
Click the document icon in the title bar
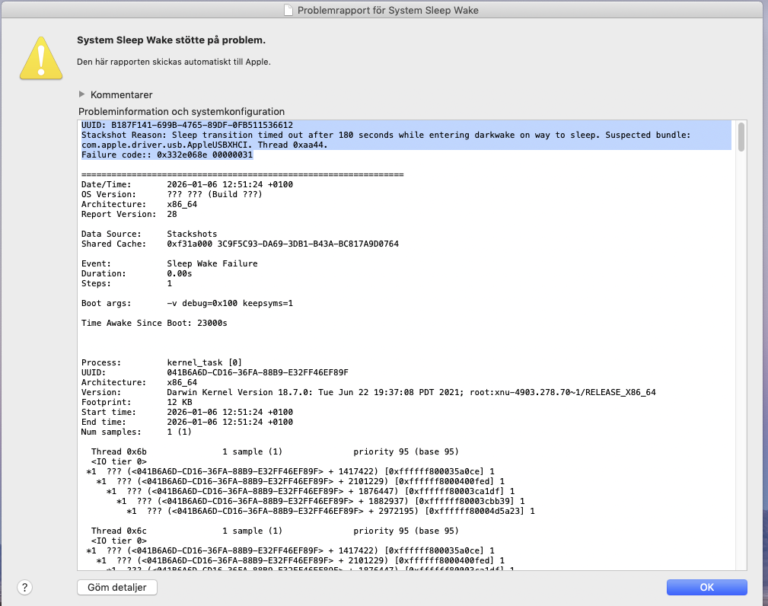pos(288,9)
